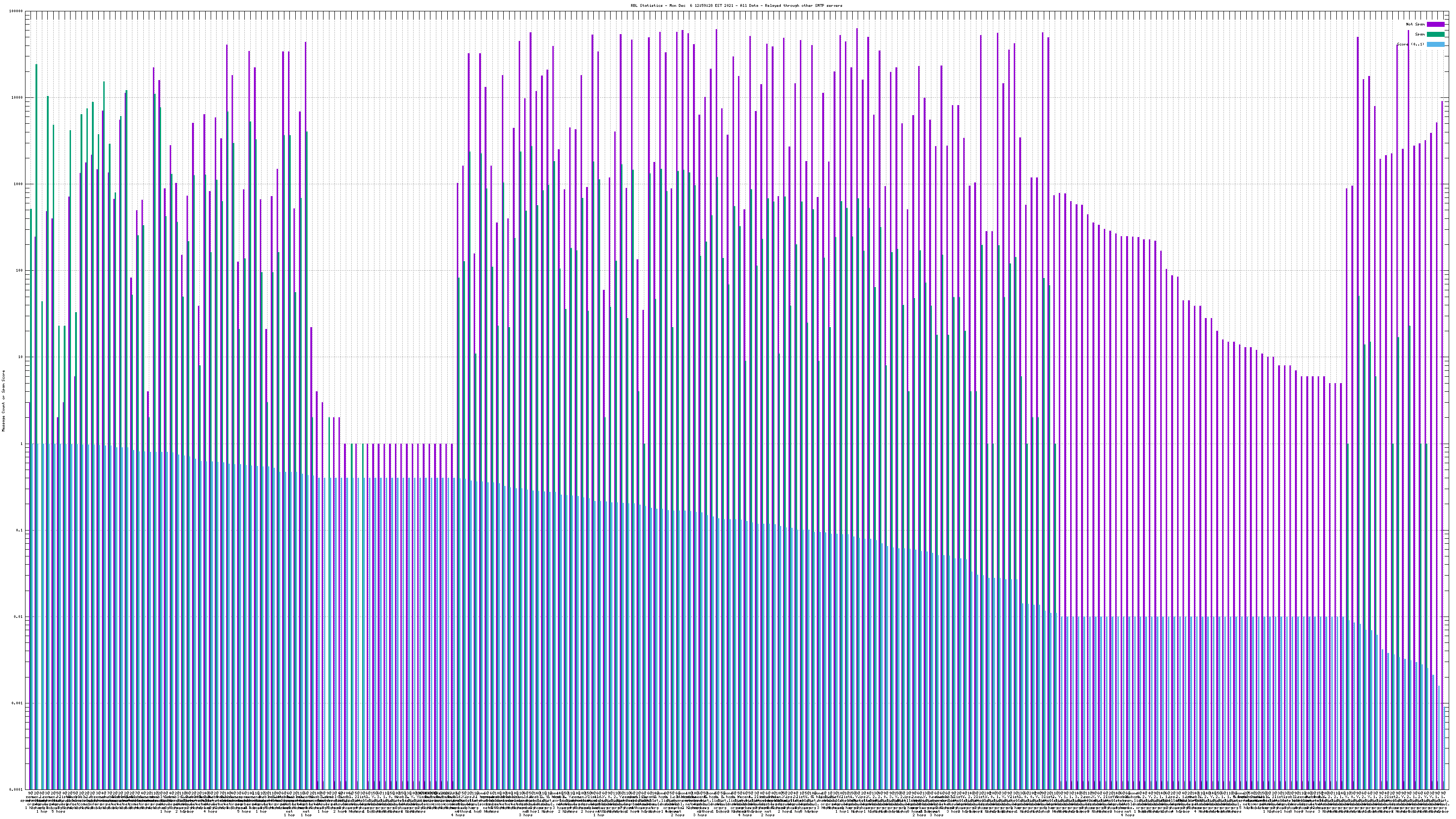Click the purple Not Spam legend swatch
Image resolution: width=1456 pixels, height=819 pixels.
click(1435, 24)
